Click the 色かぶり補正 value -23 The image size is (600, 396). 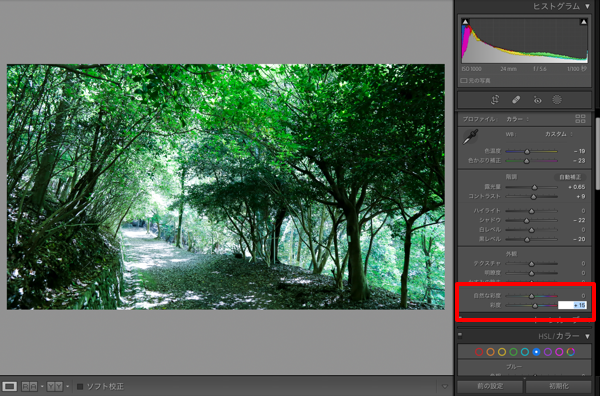(x=579, y=161)
